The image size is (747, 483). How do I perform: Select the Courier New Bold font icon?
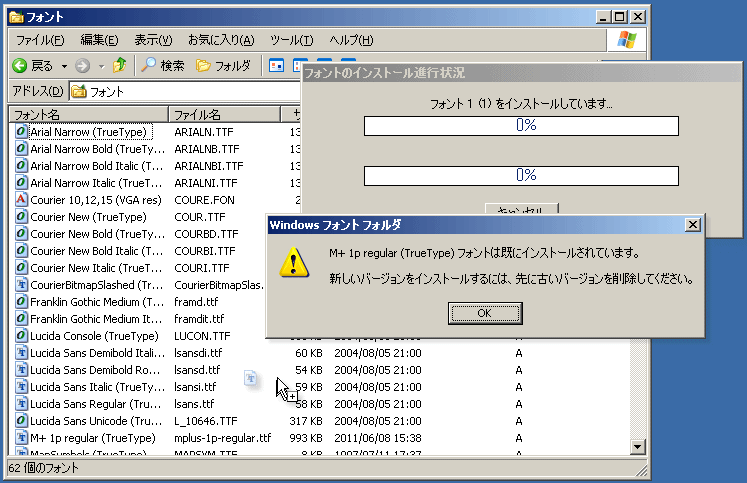[x=21, y=233]
